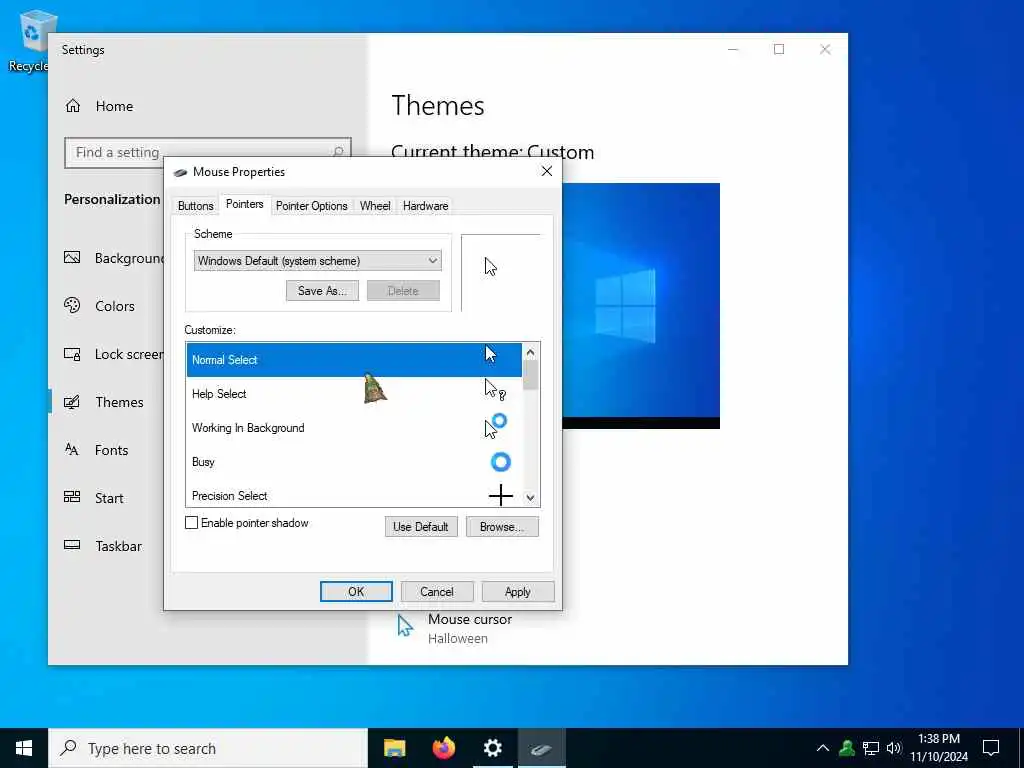The image size is (1024, 768).
Task: Switch to the Hardware tab
Action: pos(425,206)
